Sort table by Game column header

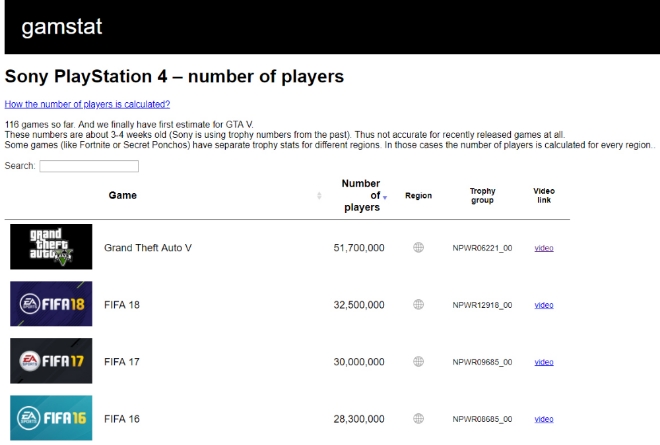pyautogui.click(x=122, y=195)
